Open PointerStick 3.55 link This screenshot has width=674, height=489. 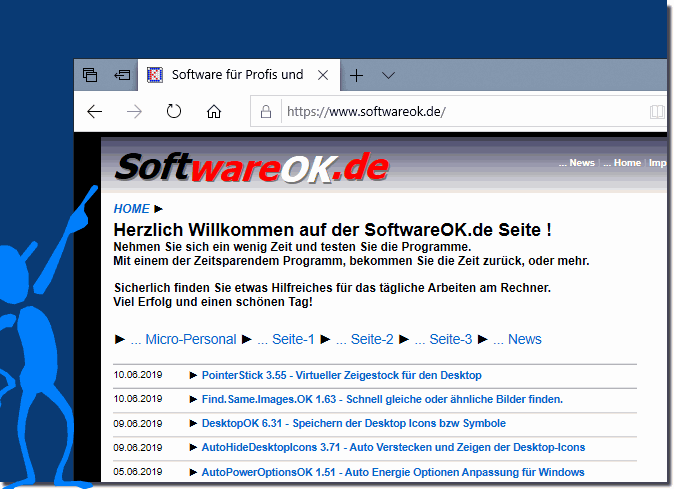tap(342, 375)
